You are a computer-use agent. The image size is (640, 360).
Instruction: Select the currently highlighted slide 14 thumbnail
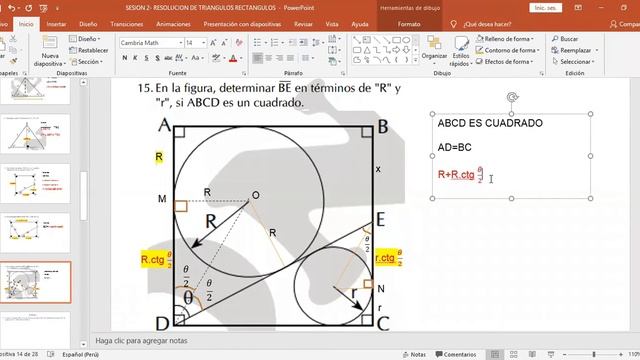point(36,282)
